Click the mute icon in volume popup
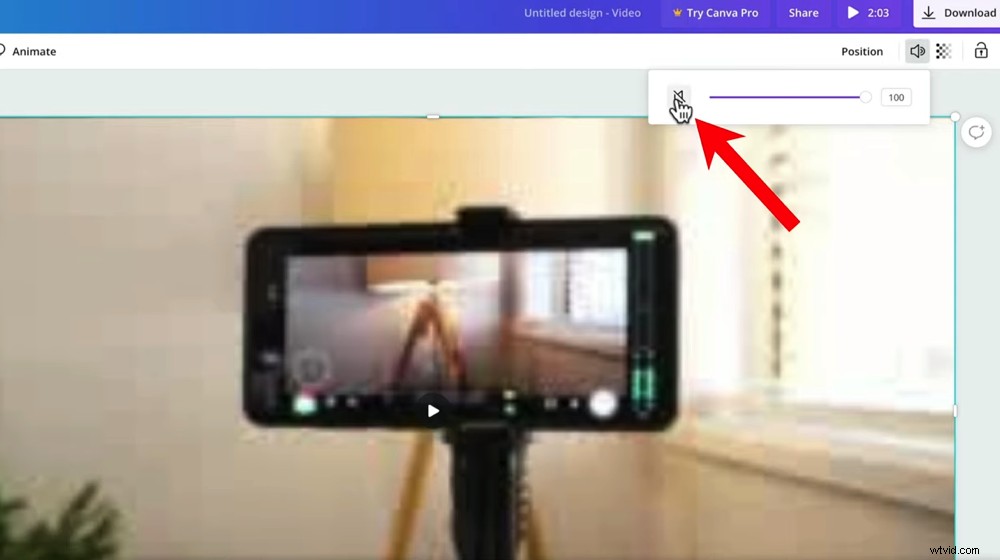 (679, 98)
